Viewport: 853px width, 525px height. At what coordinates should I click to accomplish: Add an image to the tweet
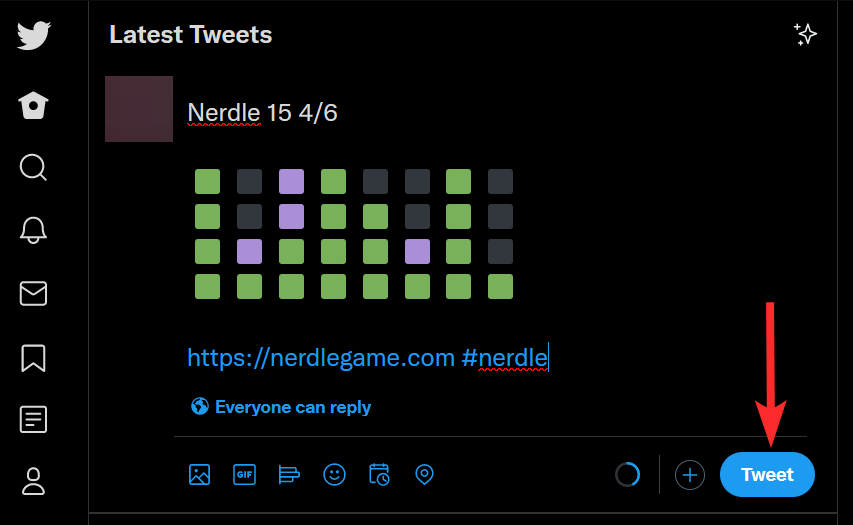tap(199, 474)
